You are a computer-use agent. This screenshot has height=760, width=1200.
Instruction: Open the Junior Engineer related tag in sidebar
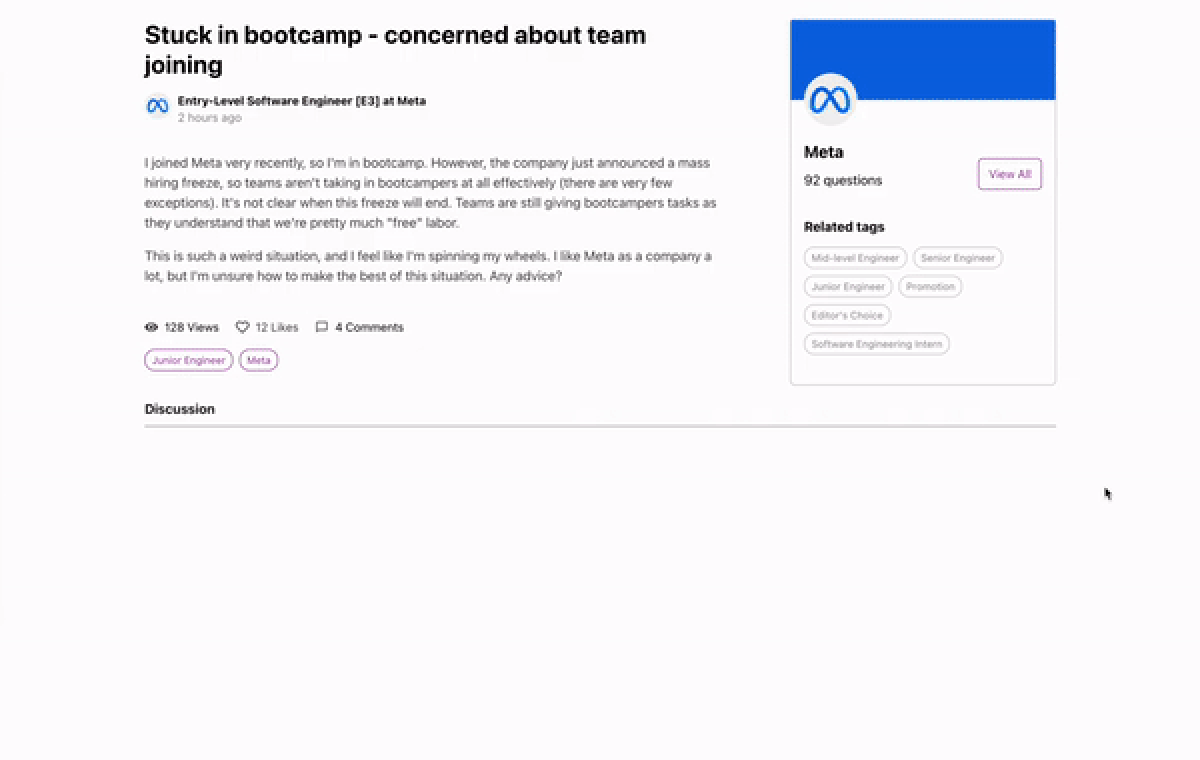pos(848,287)
